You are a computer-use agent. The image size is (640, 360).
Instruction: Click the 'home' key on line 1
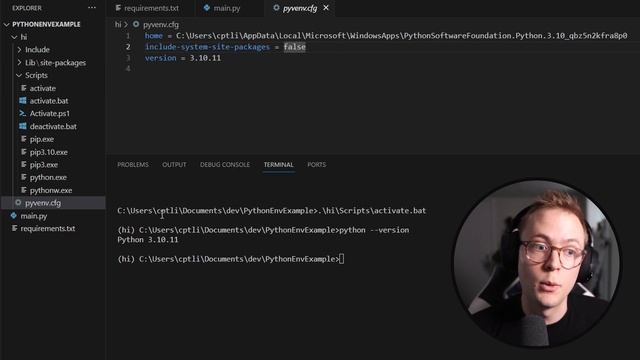tap(154, 36)
